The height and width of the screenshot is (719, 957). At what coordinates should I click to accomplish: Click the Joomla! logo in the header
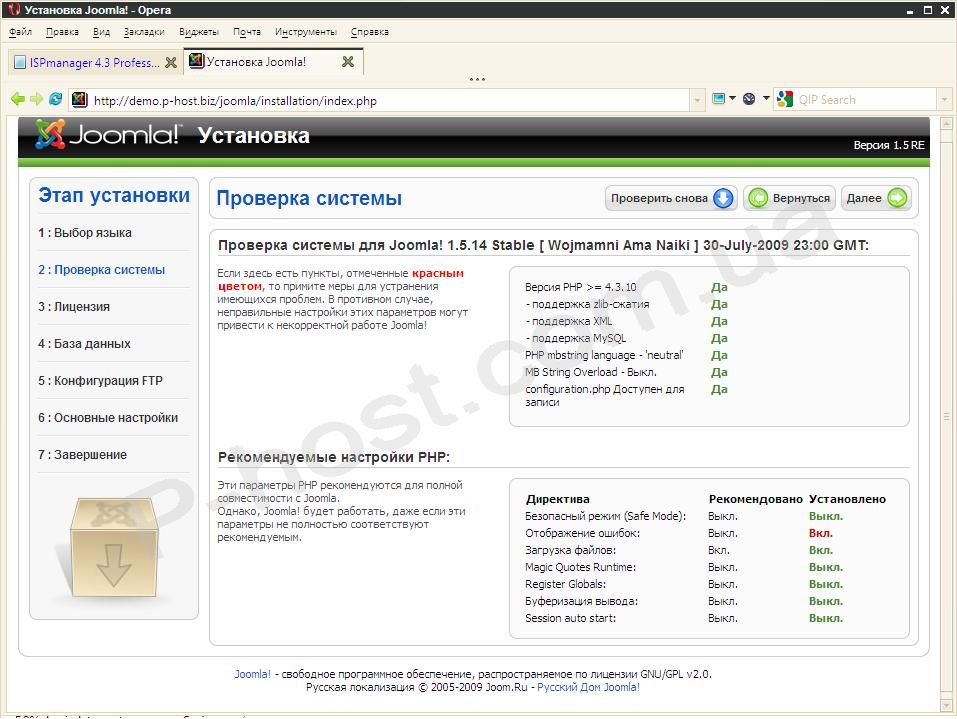coord(109,134)
